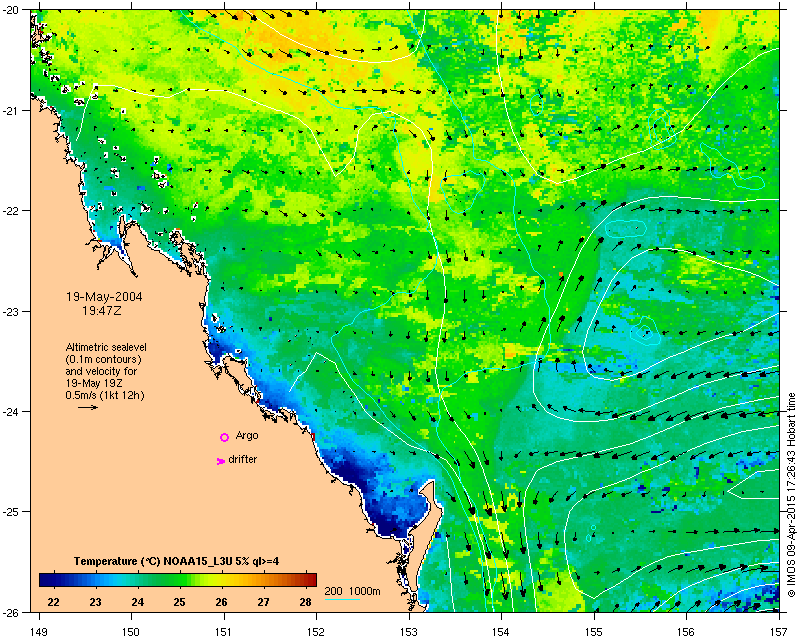Click the '152' longitude axis label
This screenshot has width=800, height=640.
pyautogui.click(x=316, y=632)
